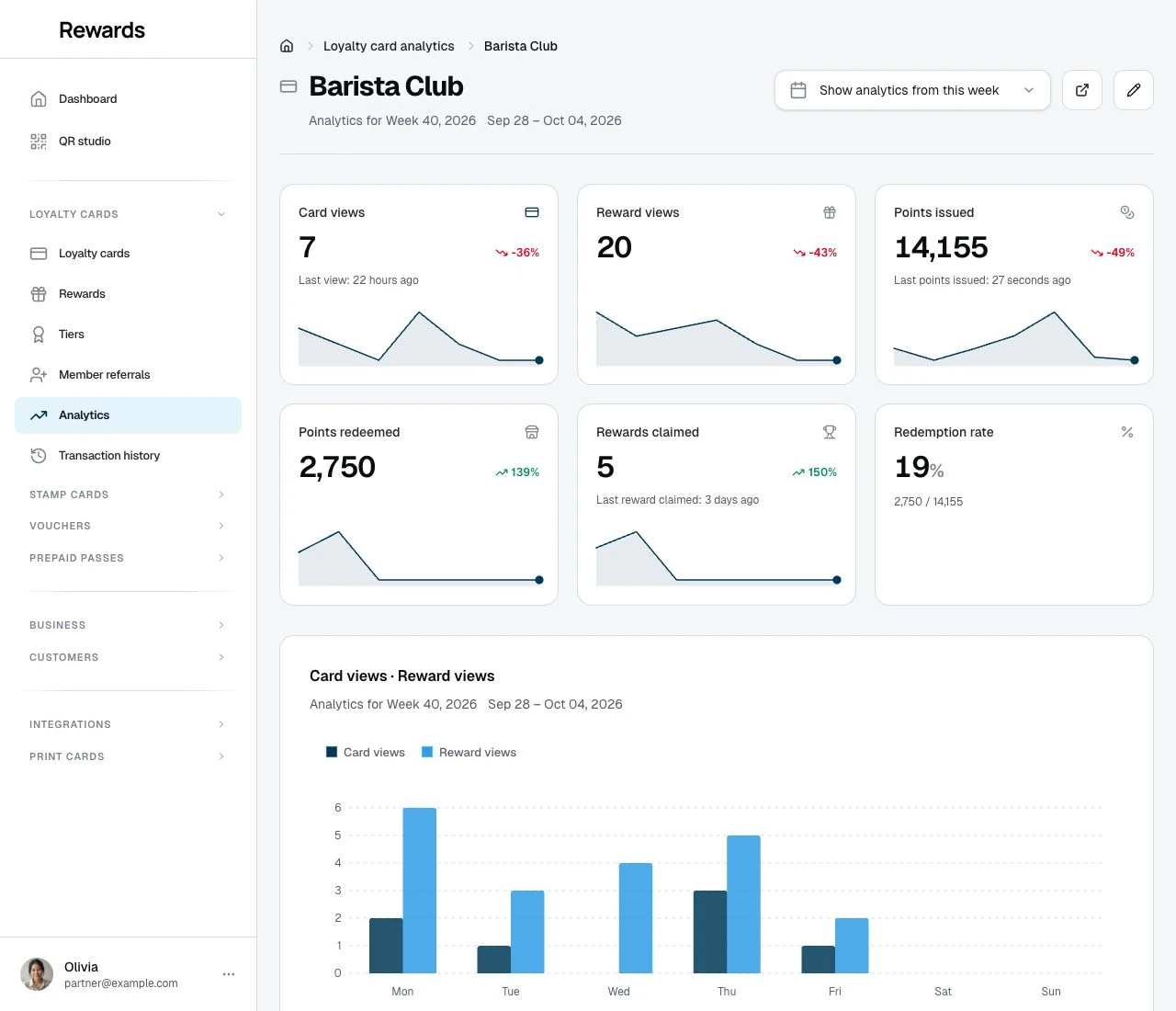Screen dimensions: 1176x1011
Task: Open the analytics period dropdown
Action: 912,90
